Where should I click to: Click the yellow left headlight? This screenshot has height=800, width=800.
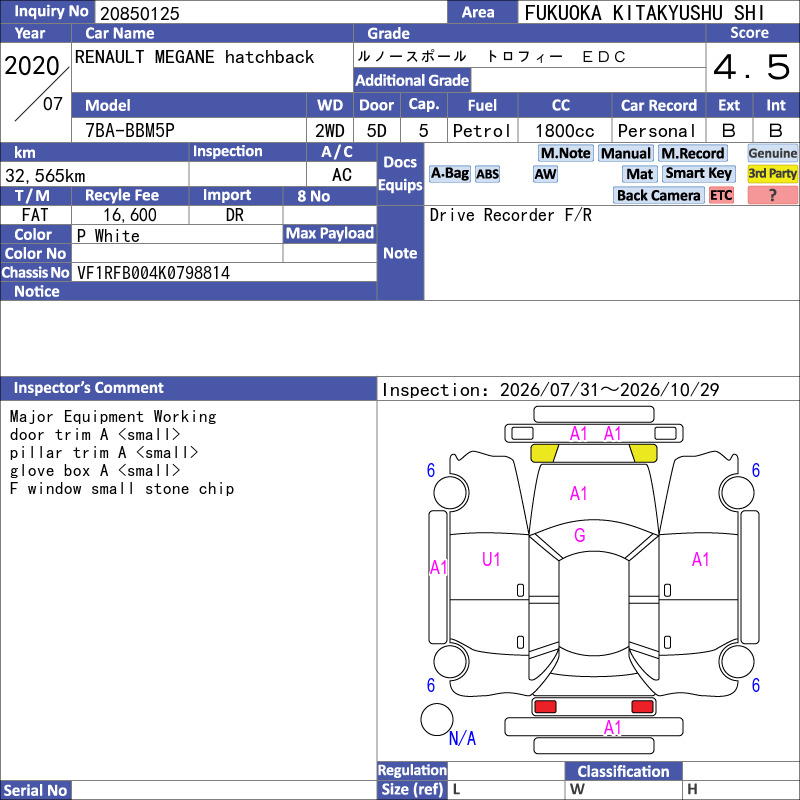pyautogui.click(x=544, y=453)
